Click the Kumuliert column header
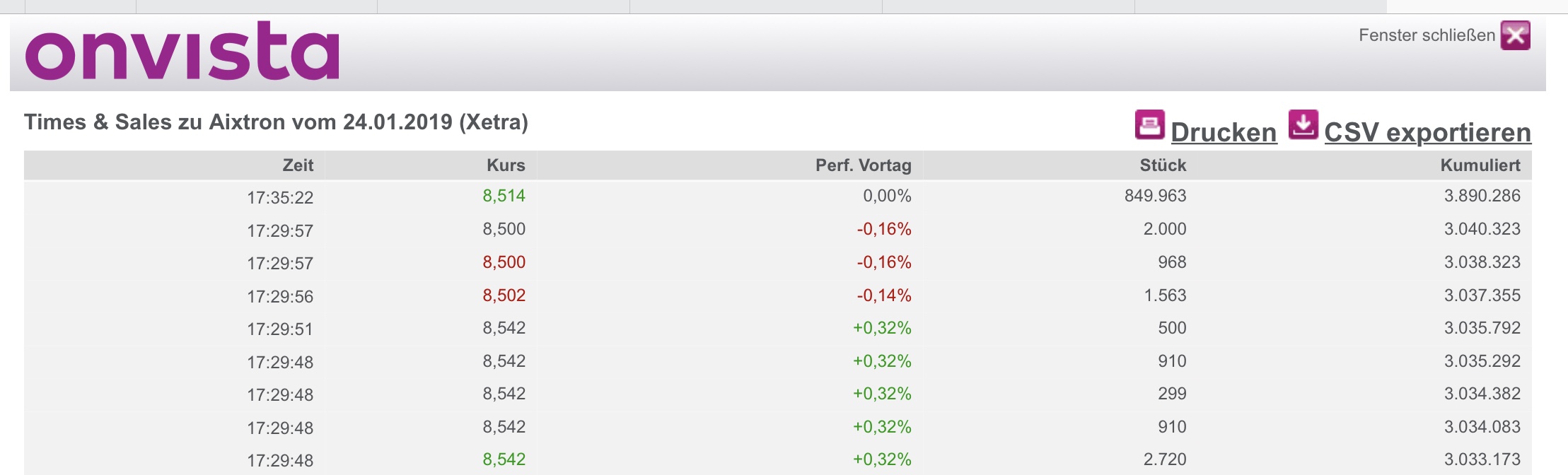Viewport: 1568px width, 475px height. (x=1480, y=165)
